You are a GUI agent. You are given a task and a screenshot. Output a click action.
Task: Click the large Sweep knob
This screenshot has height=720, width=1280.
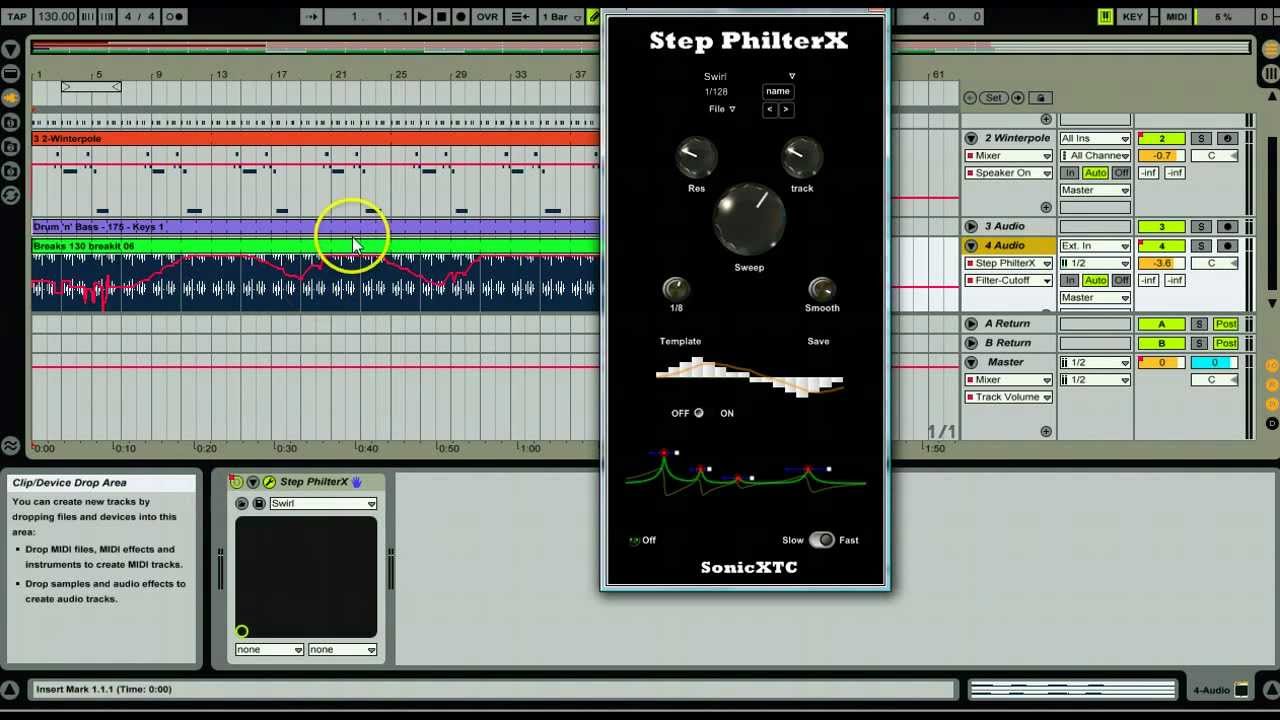tap(749, 220)
